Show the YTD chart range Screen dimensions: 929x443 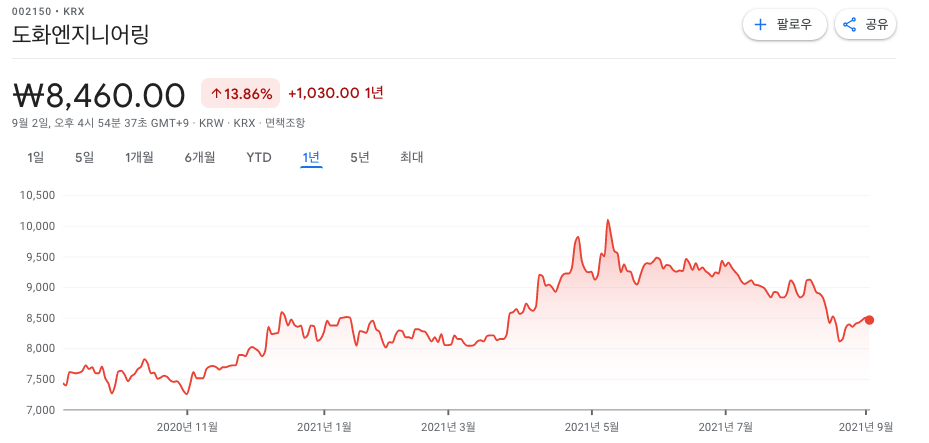[x=259, y=158]
